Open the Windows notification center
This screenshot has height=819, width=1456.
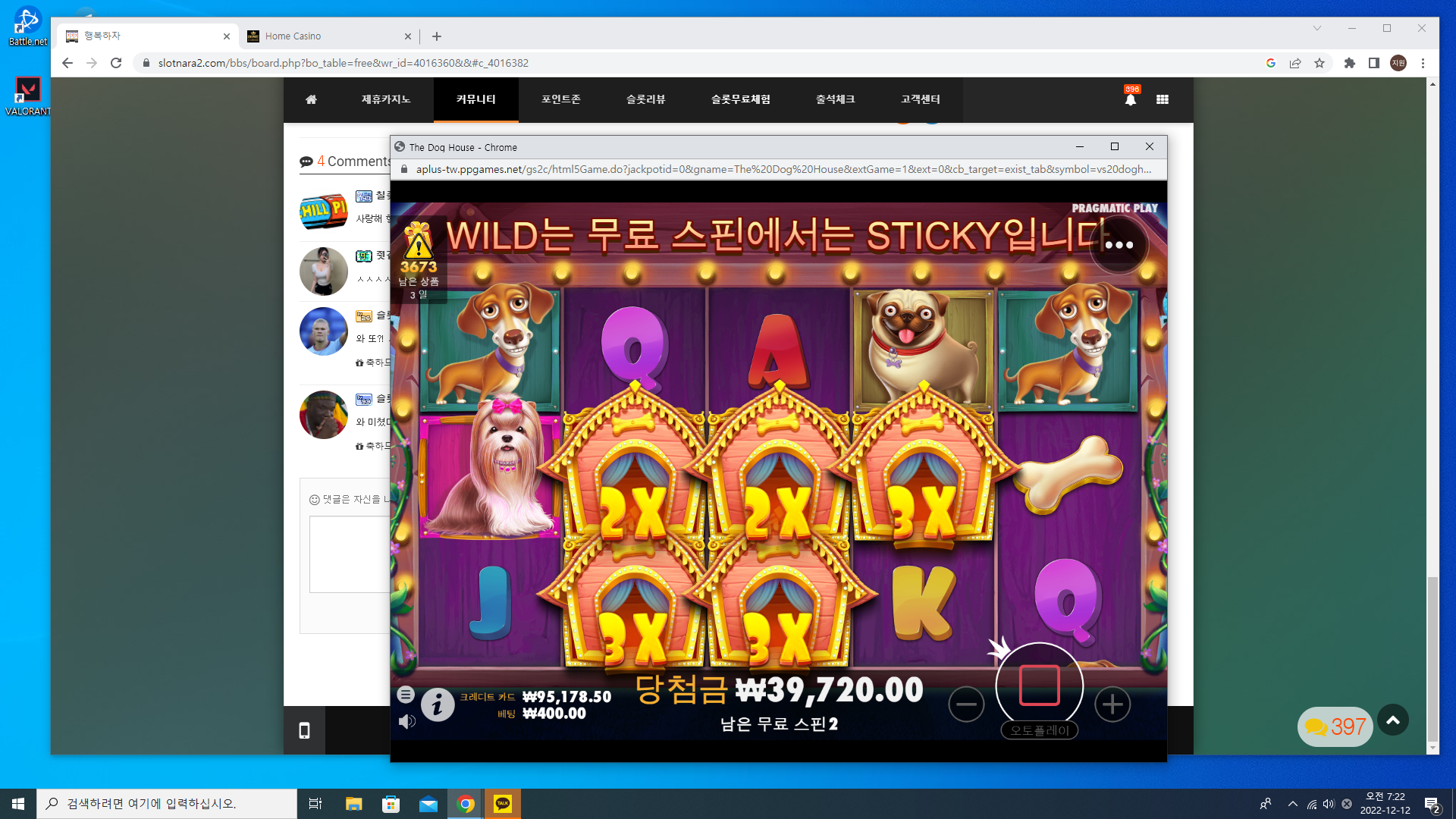[1432, 804]
